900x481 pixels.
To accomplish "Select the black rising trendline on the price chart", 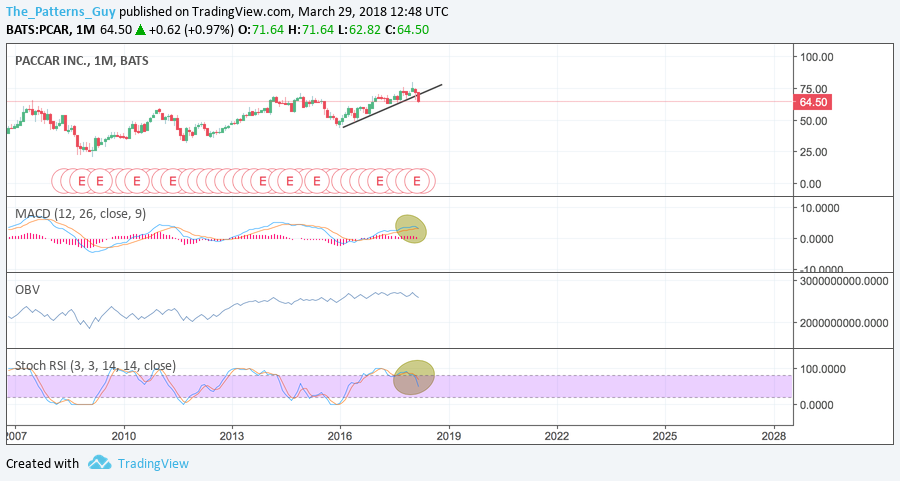I will (393, 106).
